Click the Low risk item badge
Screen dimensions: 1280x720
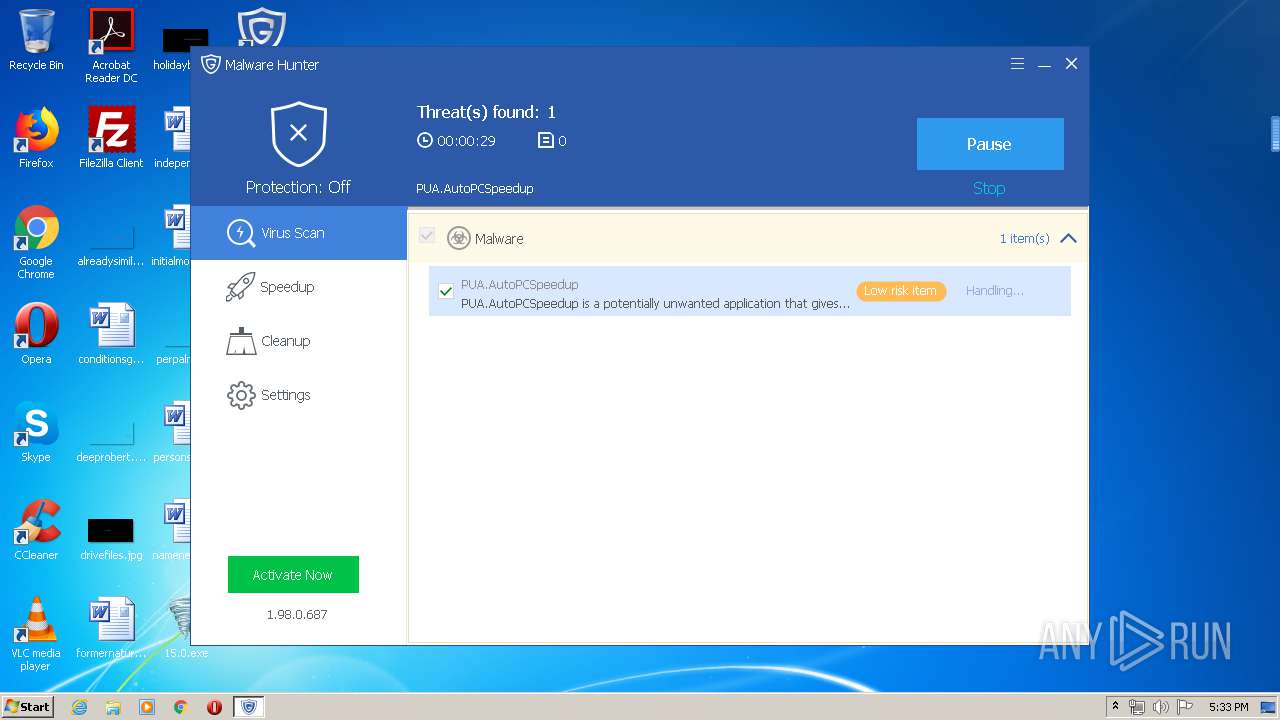(x=900, y=291)
